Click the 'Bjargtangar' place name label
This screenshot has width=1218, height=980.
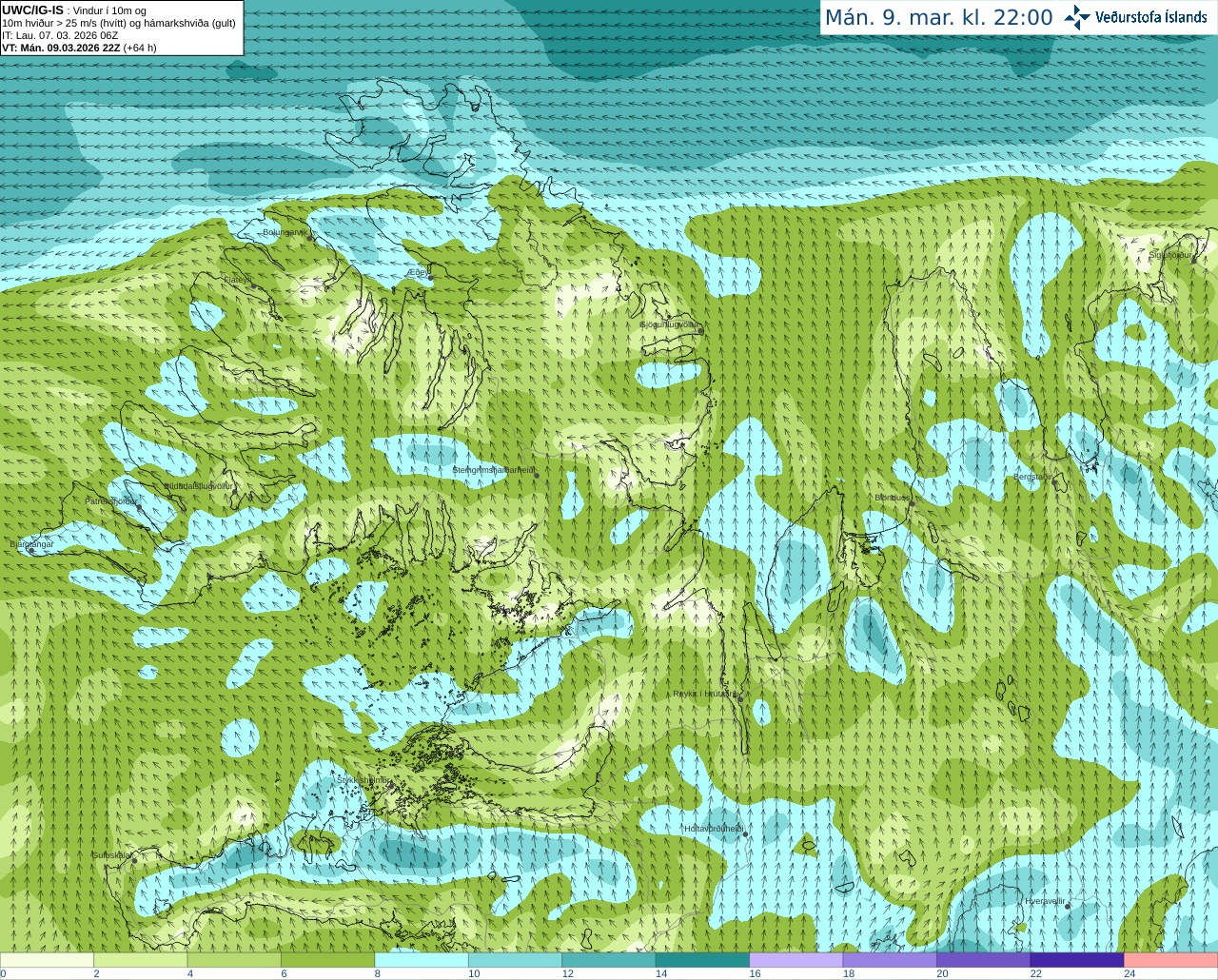(31, 544)
